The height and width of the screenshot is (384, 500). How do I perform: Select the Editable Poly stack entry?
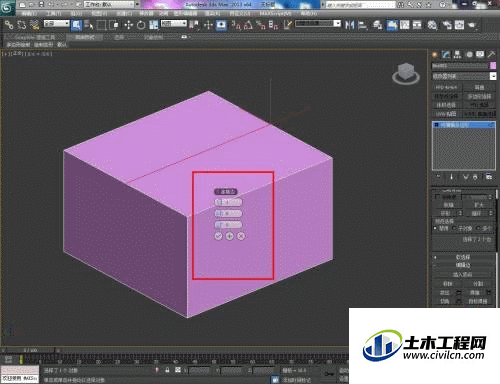[x=464, y=125]
